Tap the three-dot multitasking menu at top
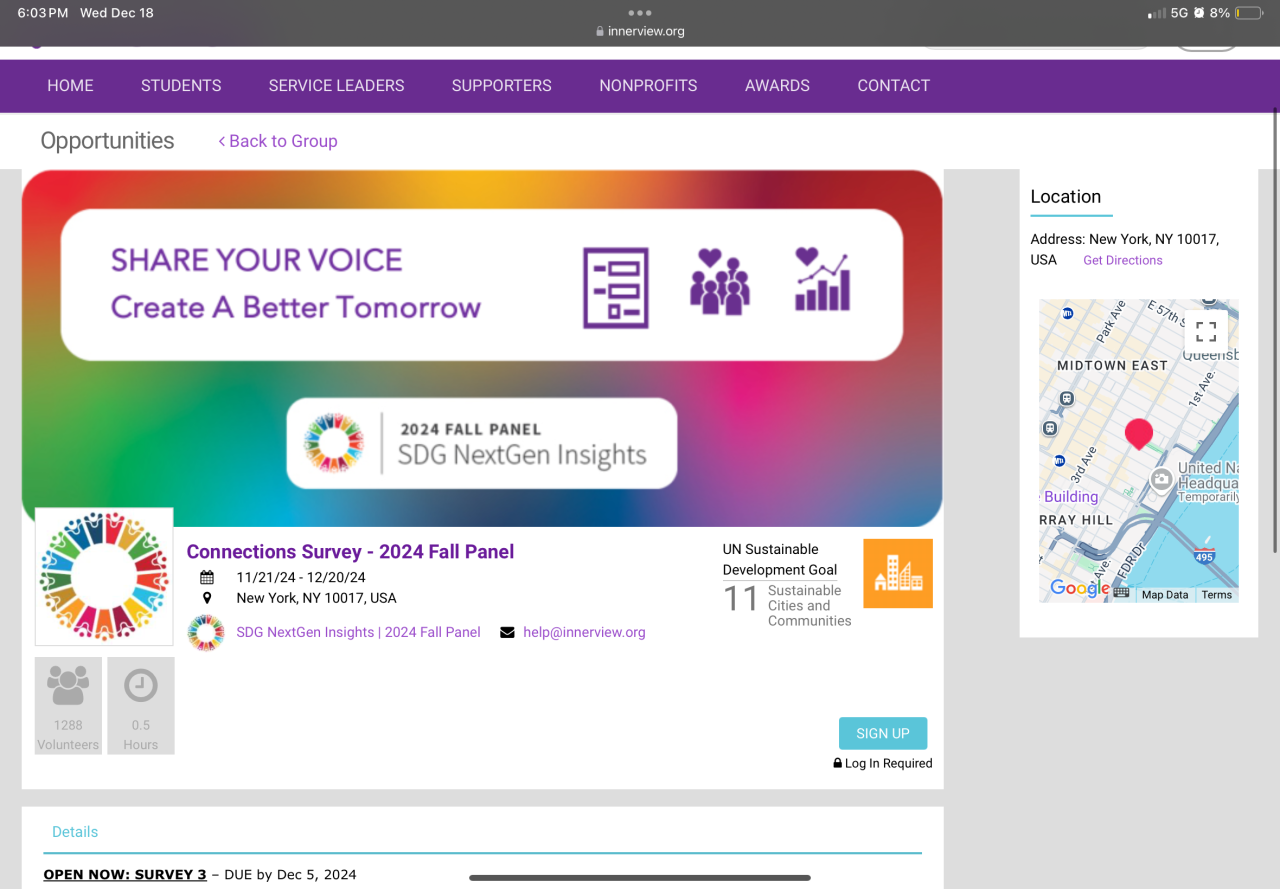 tap(640, 13)
